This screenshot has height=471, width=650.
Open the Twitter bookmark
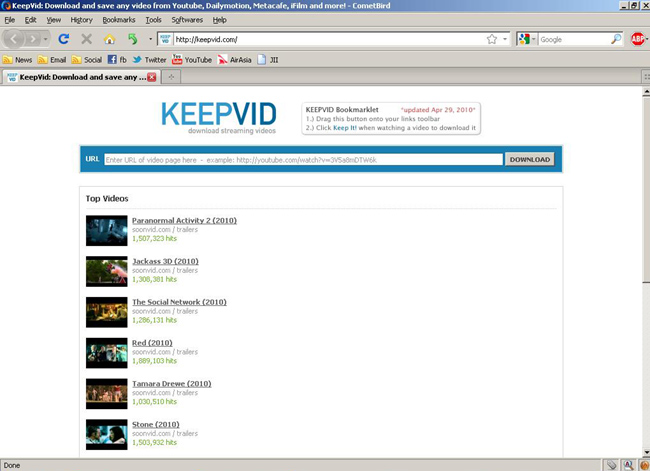(149, 60)
